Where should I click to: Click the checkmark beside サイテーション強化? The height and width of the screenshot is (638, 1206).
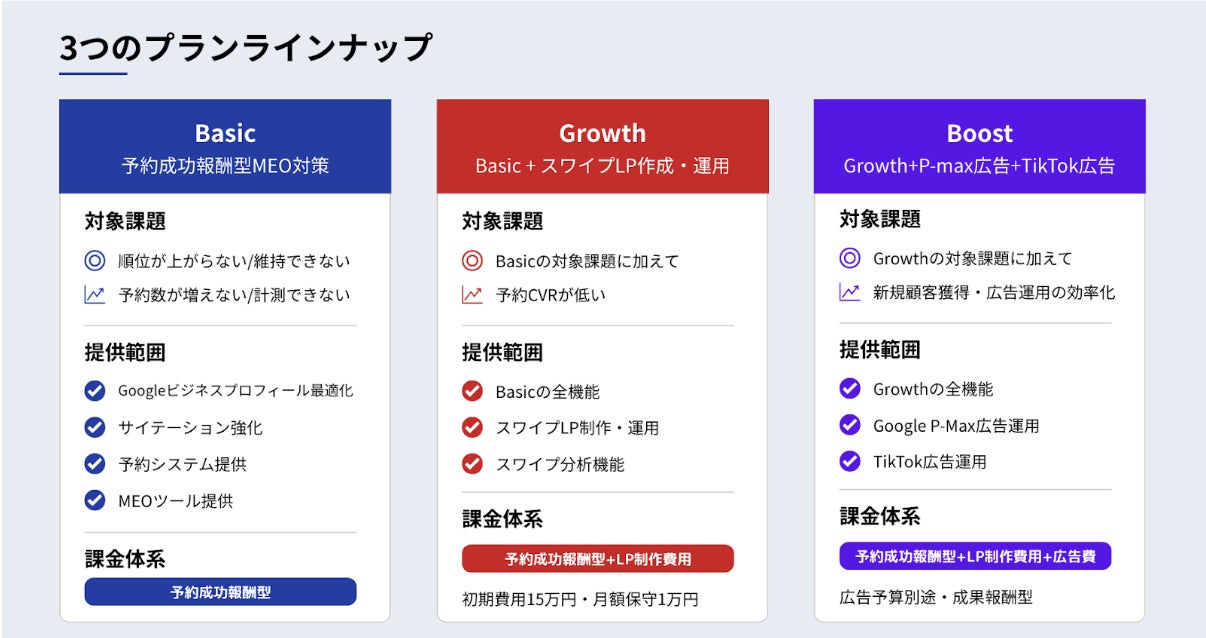(x=95, y=427)
